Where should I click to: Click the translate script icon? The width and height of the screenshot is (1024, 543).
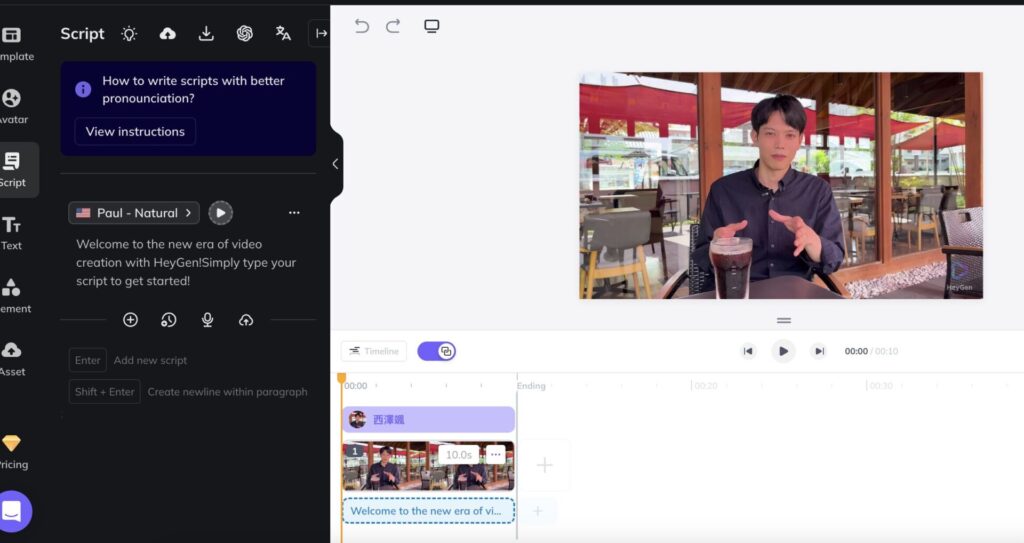283,33
